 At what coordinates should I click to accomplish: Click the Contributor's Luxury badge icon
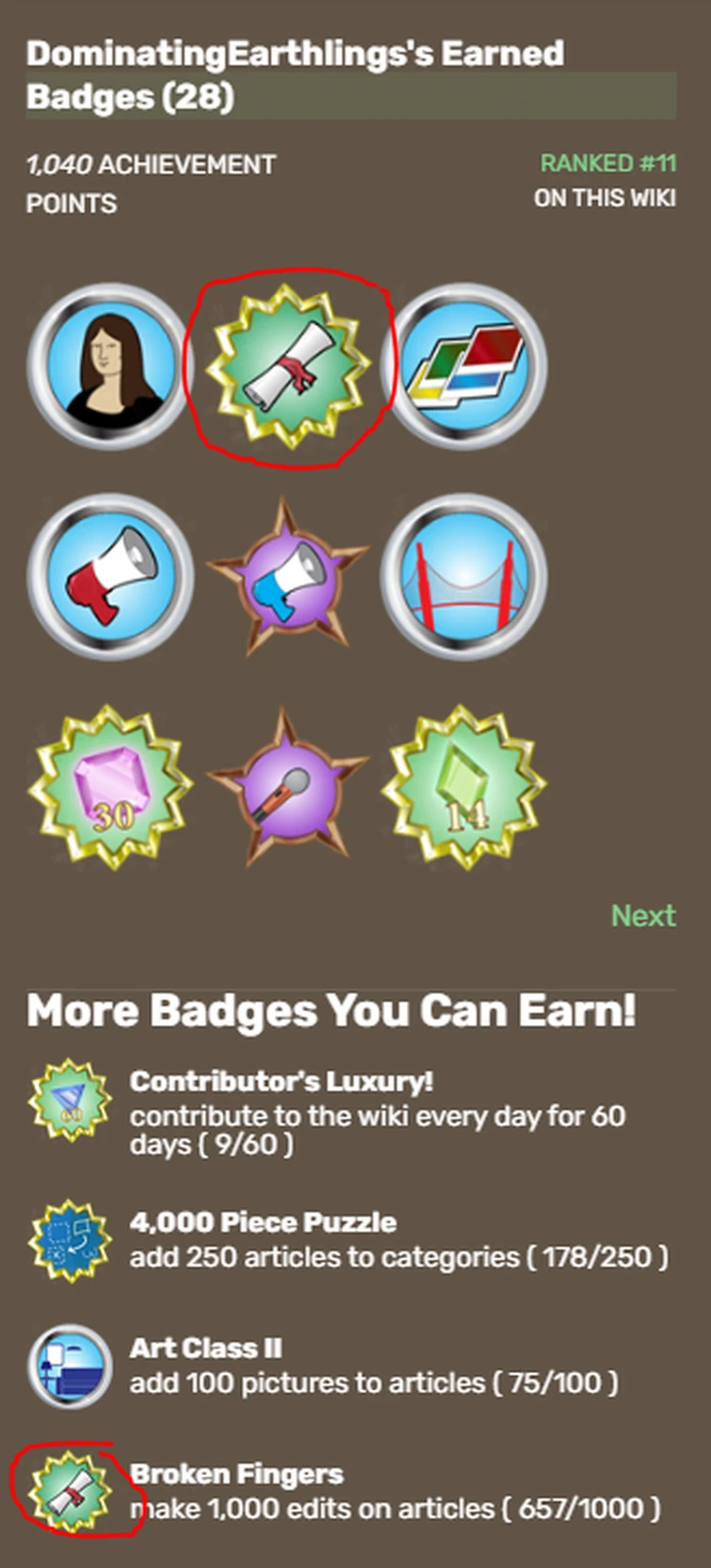pyautogui.click(x=71, y=1100)
